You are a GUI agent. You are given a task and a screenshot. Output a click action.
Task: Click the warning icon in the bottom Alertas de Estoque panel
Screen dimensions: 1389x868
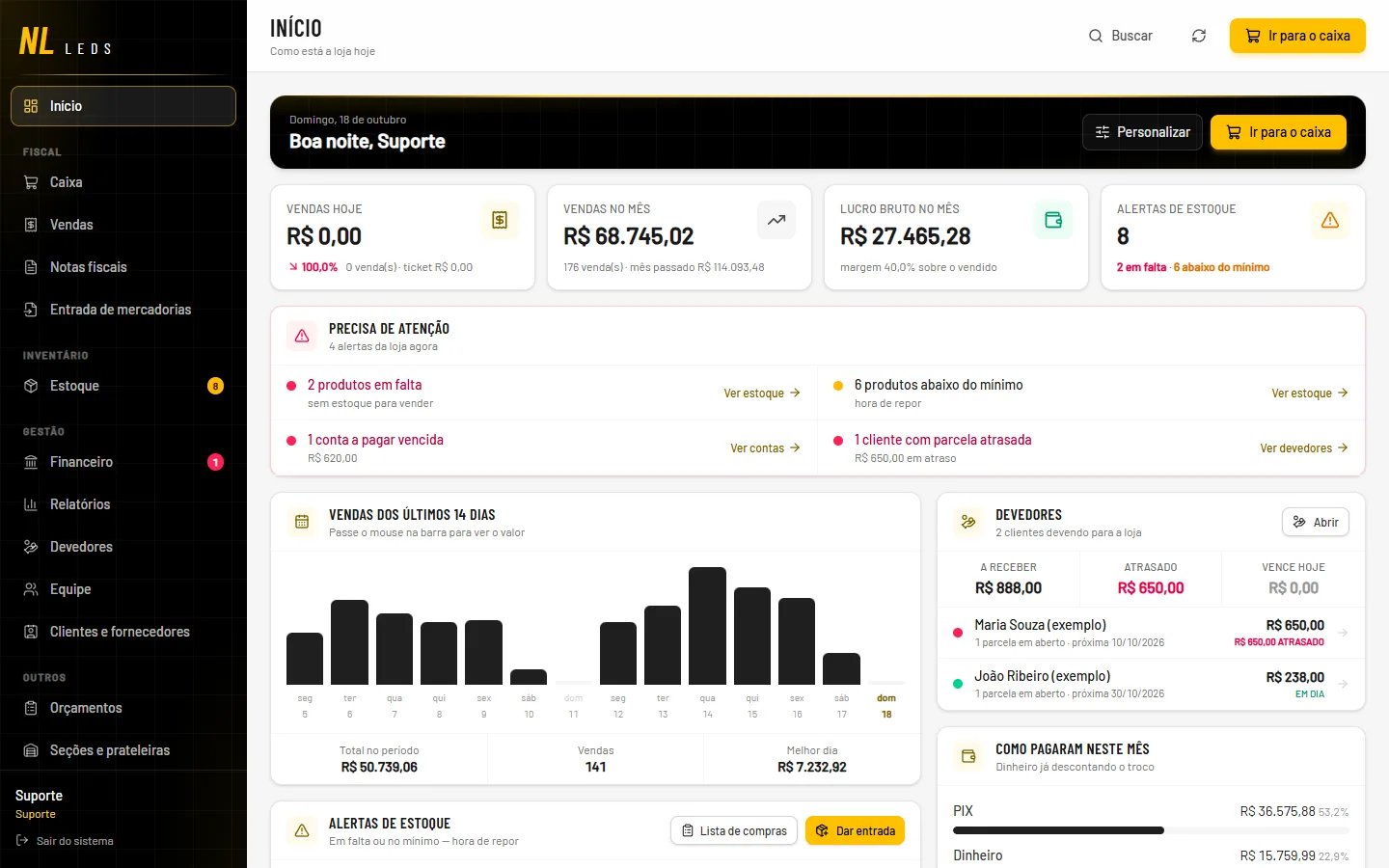[x=302, y=830]
